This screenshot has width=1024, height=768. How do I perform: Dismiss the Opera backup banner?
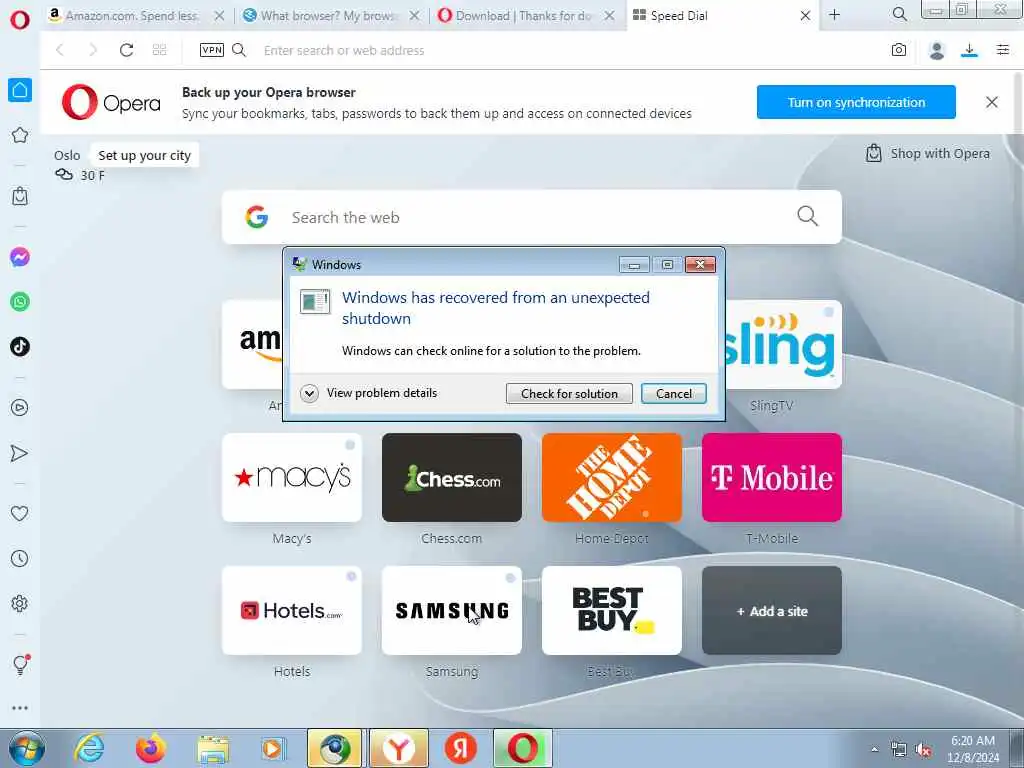[x=991, y=102]
